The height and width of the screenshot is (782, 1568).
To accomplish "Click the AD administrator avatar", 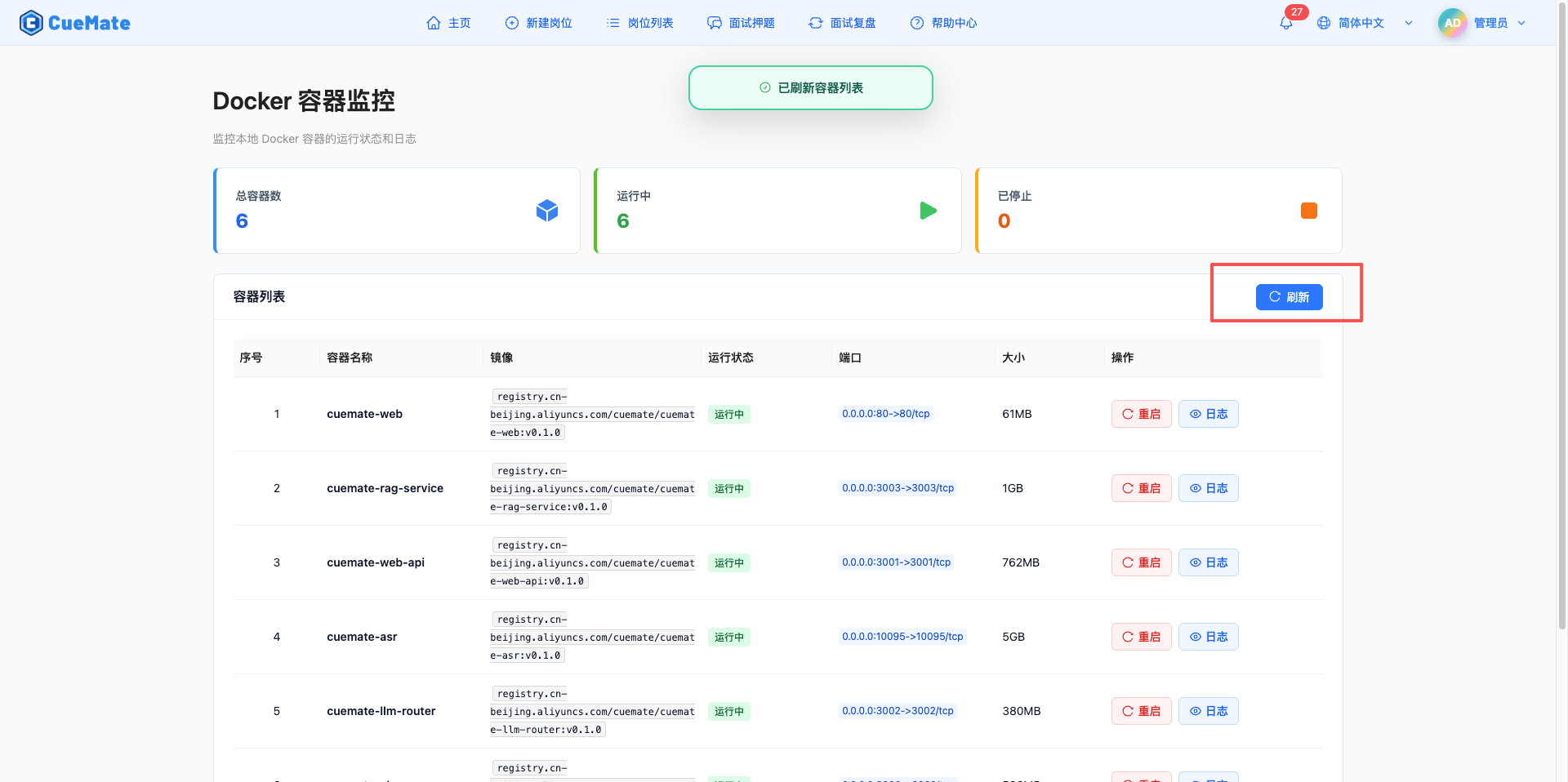I will (1452, 23).
